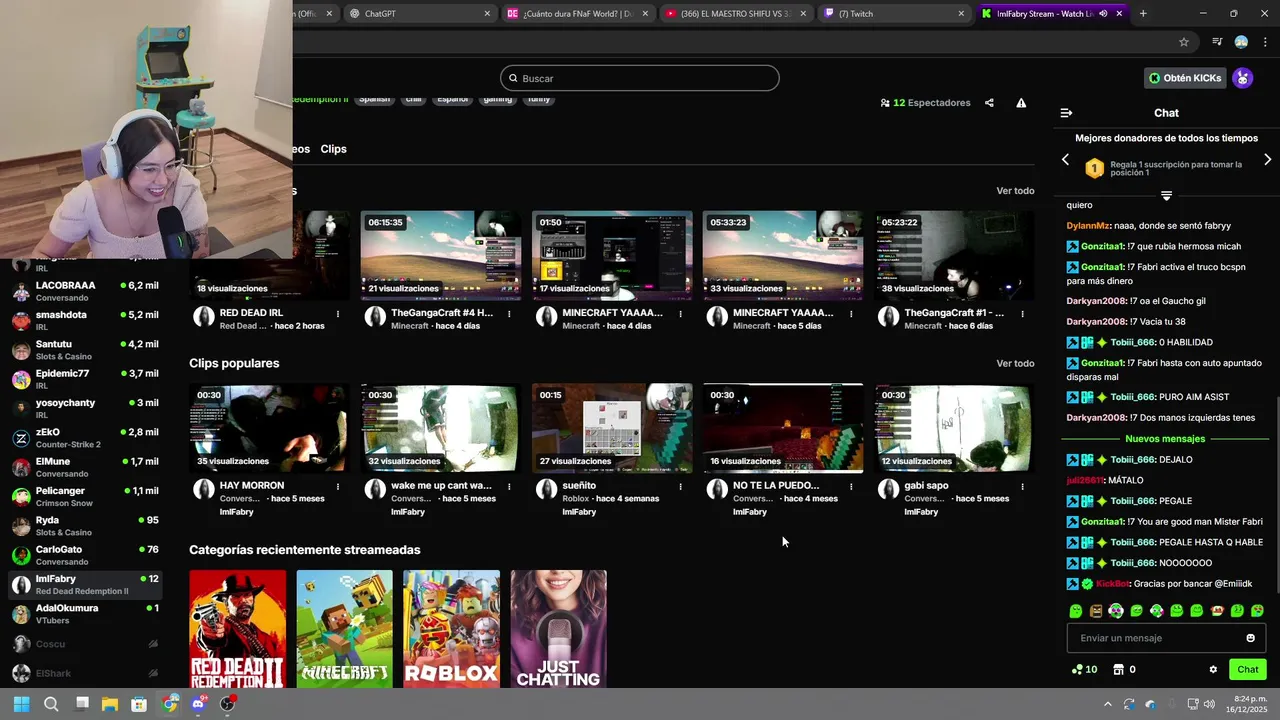Click the Enviar un mensaje input
Viewport: 1280px width, 720px height.
click(x=1166, y=638)
